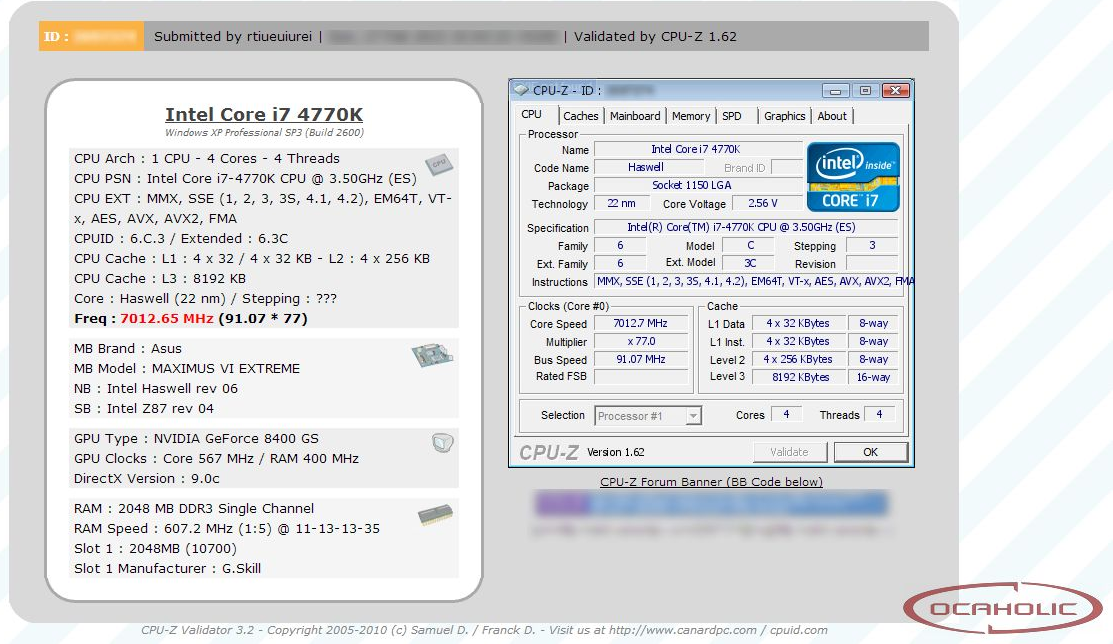Viewport: 1113px width, 644px height.
Task: Switch to the Caches tab
Action: point(581,116)
